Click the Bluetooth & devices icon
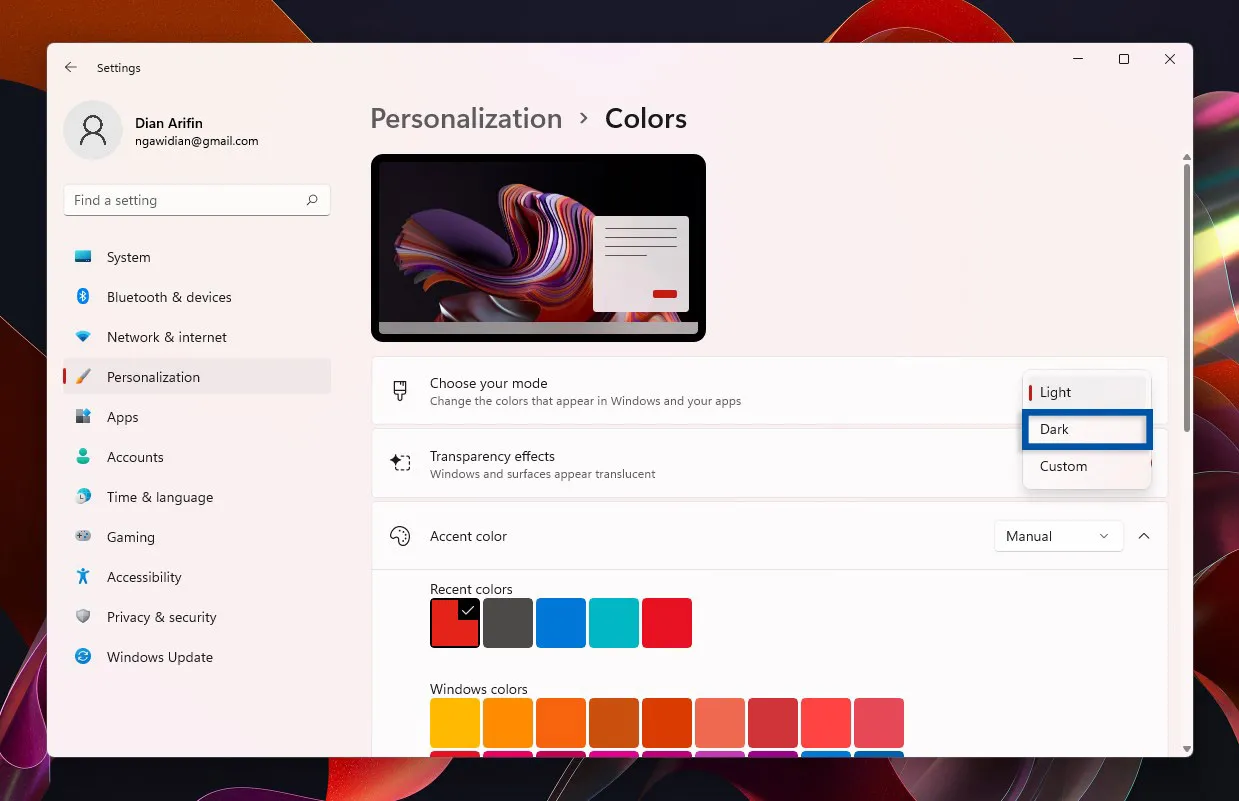Viewport: 1239px width, 801px height. click(x=83, y=297)
